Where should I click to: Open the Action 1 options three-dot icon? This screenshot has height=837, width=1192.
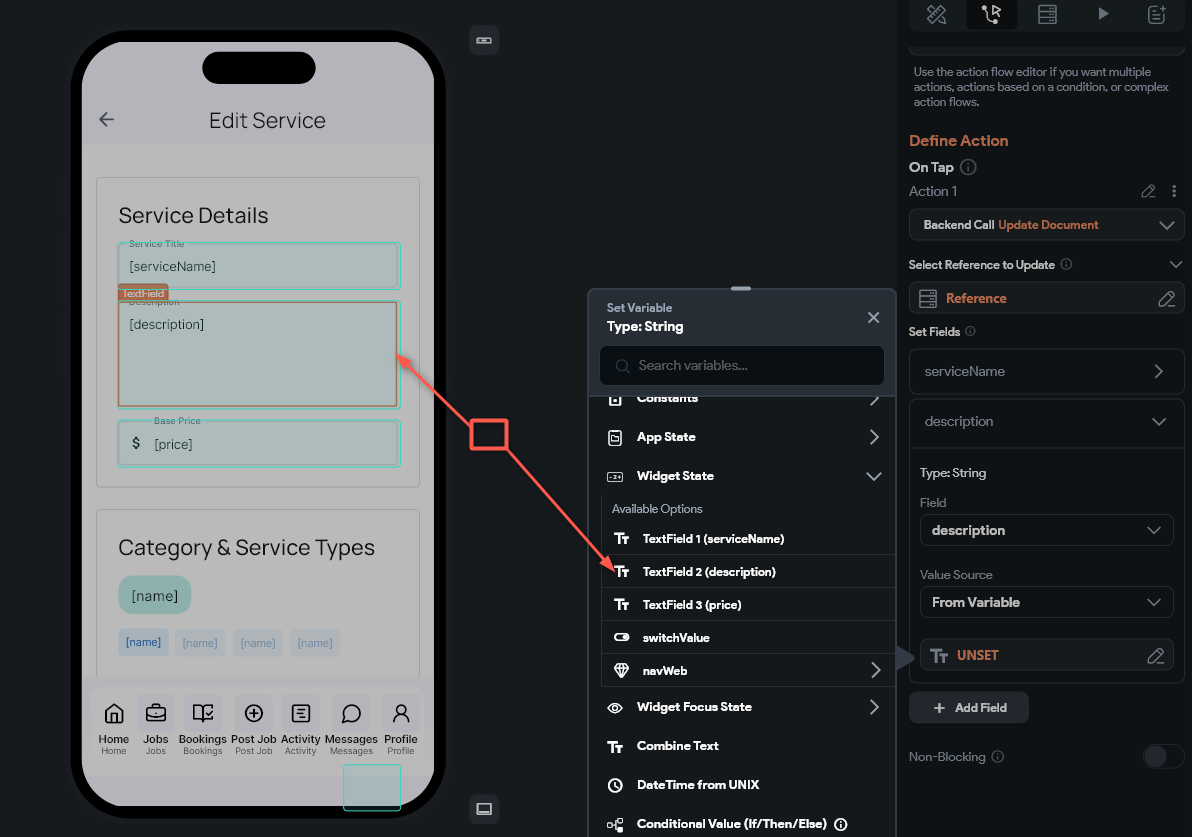pyautogui.click(x=1174, y=191)
